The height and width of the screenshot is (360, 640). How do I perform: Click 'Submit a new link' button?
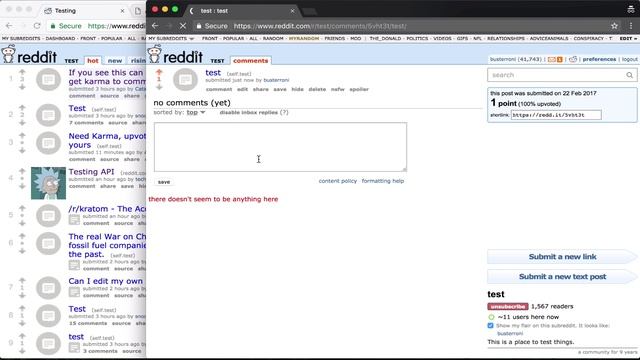562,257
